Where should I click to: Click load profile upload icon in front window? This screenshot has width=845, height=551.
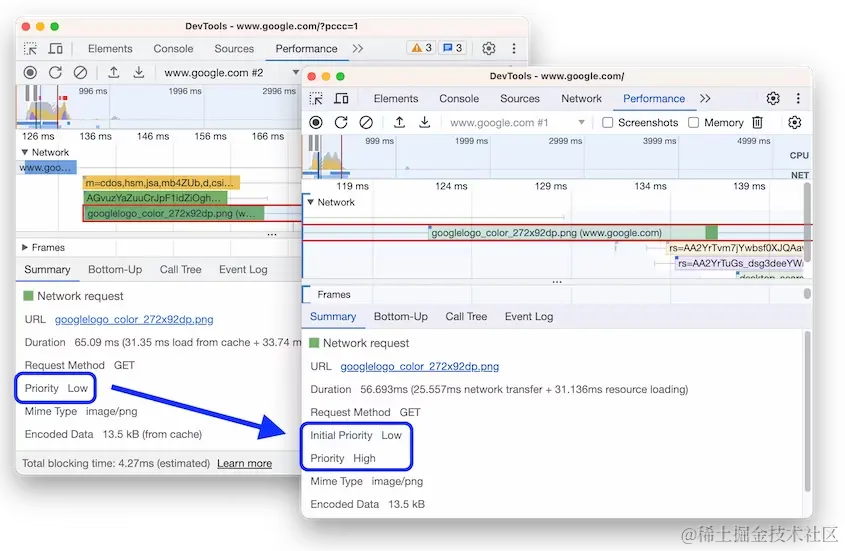tap(399, 122)
